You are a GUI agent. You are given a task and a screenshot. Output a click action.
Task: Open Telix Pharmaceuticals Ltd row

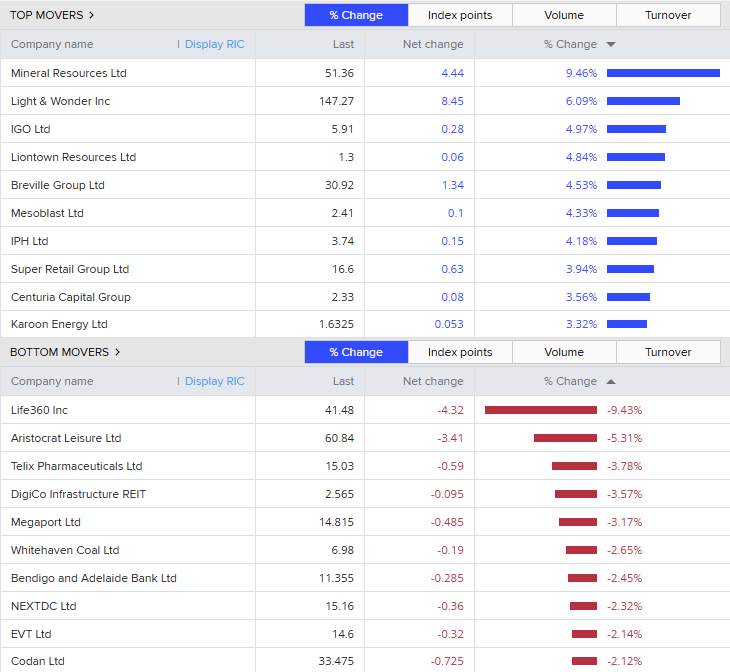(x=77, y=466)
